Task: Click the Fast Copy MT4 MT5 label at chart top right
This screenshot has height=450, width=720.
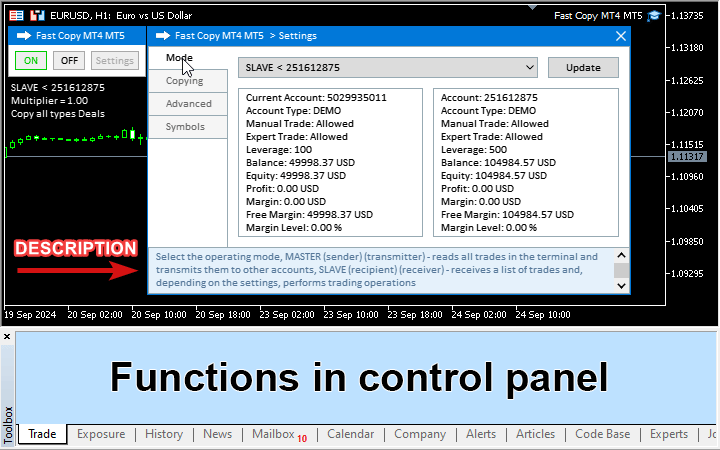Action: click(x=598, y=16)
